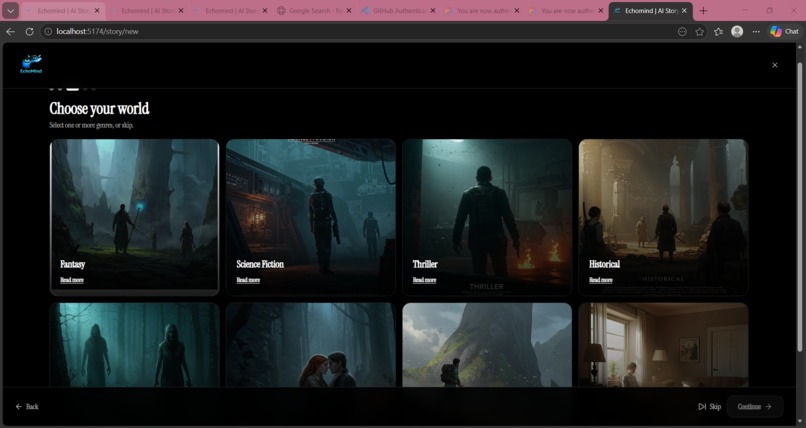Close the active Echomind tab
Viewport: 806px width, 428px height.
[x=684, y=10]
